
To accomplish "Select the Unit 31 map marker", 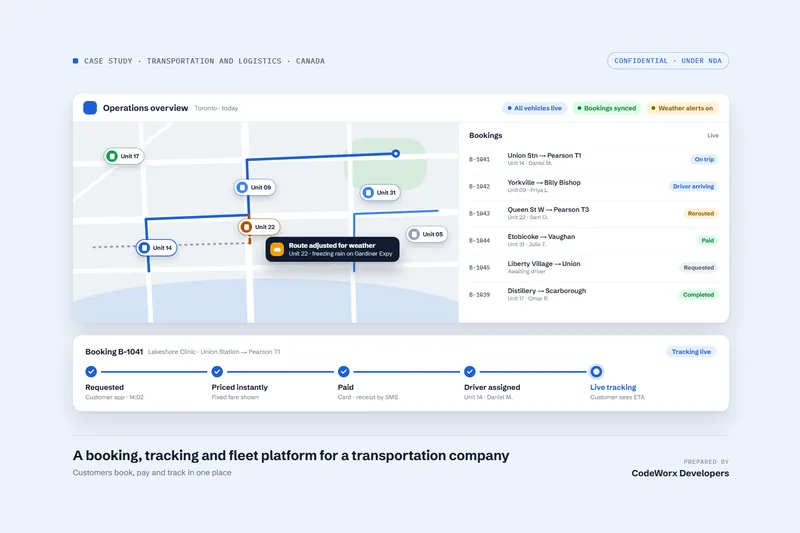I will pyautogui.click(x=380, y=193).
